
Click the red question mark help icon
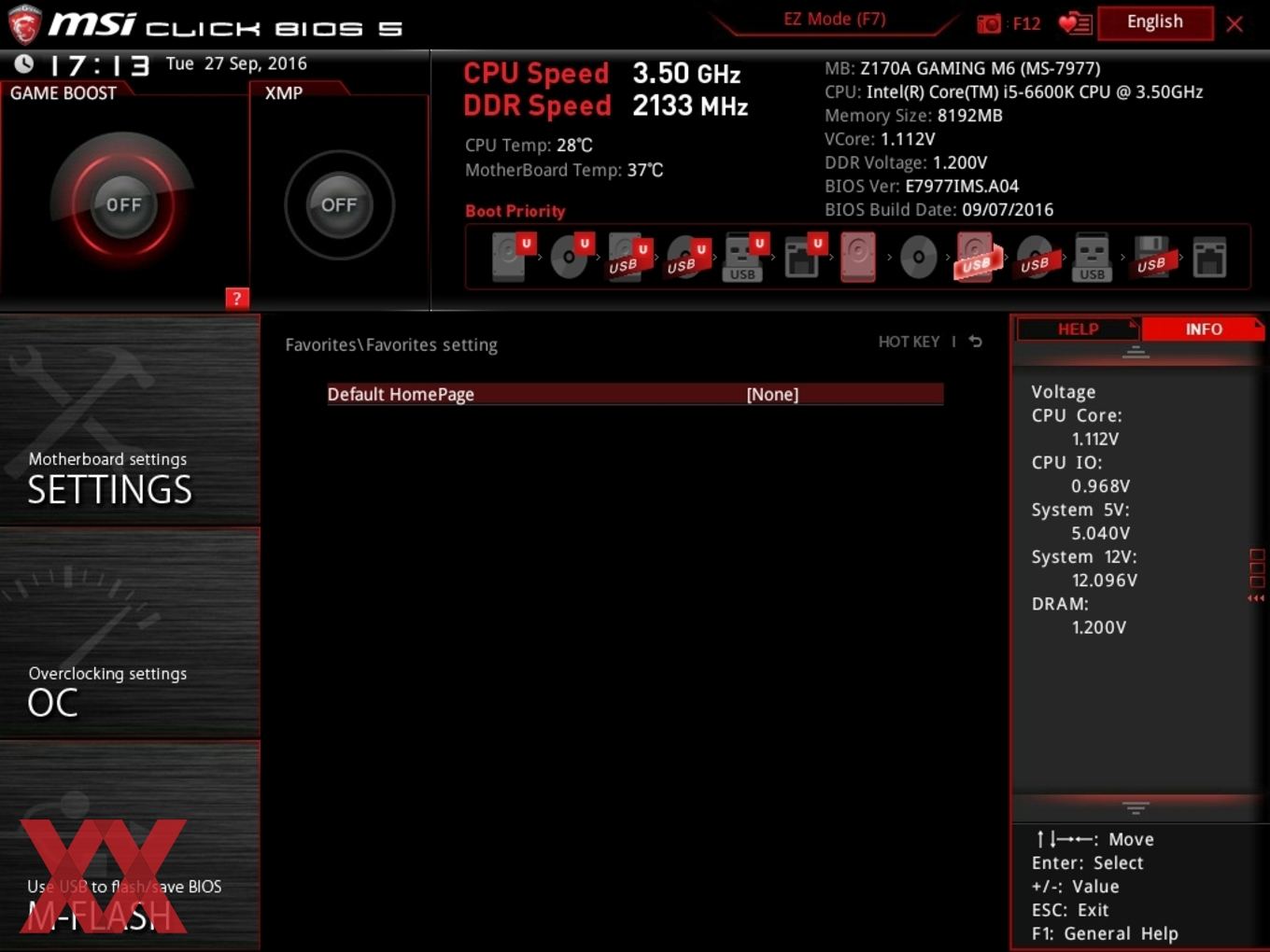(x=237, y=299)
